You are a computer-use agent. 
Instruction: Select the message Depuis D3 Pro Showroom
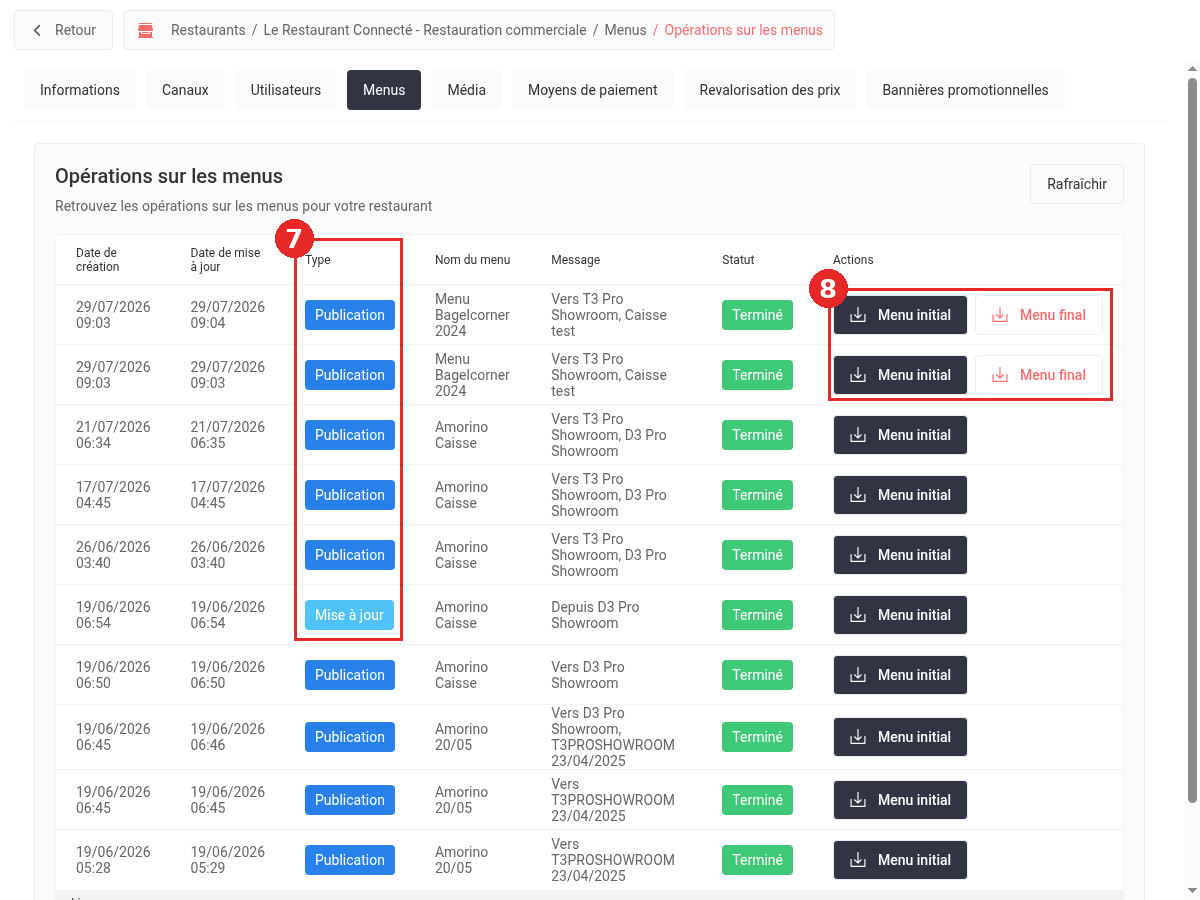click(x=595, y=615)
